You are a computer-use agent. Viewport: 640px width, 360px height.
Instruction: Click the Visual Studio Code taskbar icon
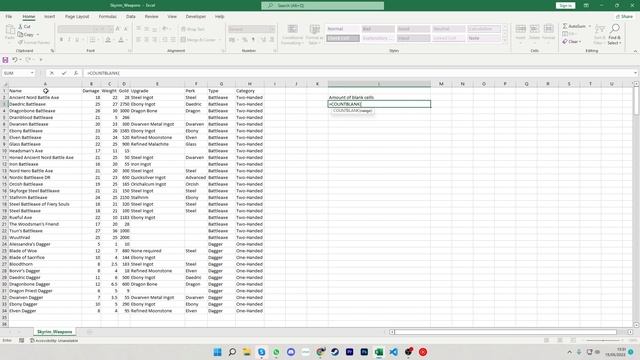(x=393, y=352)
